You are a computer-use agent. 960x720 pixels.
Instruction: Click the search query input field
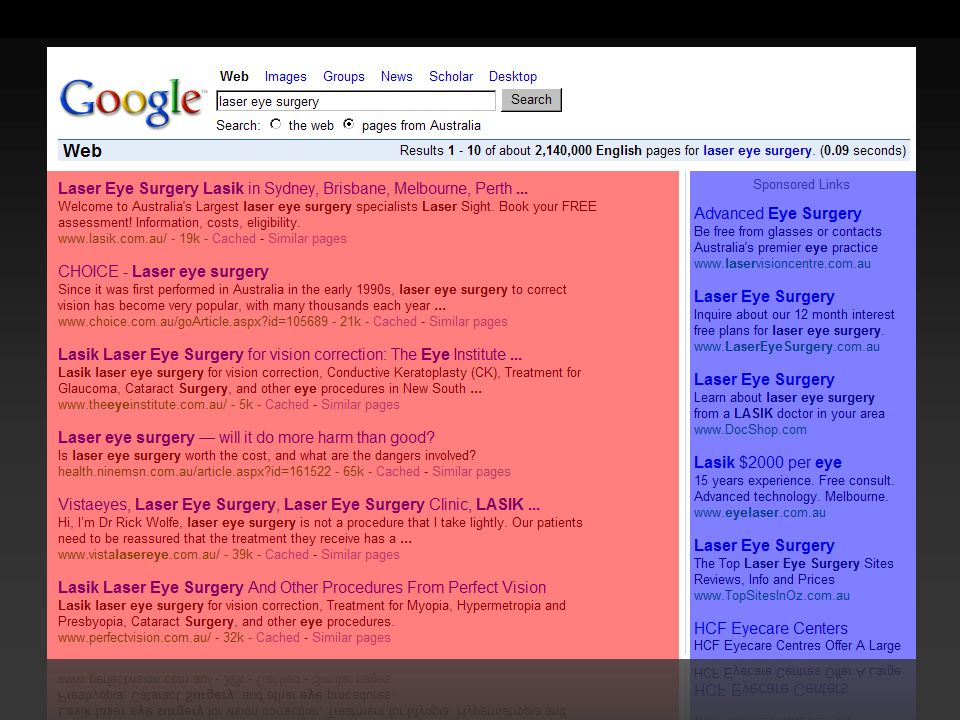tap(356, 101)
